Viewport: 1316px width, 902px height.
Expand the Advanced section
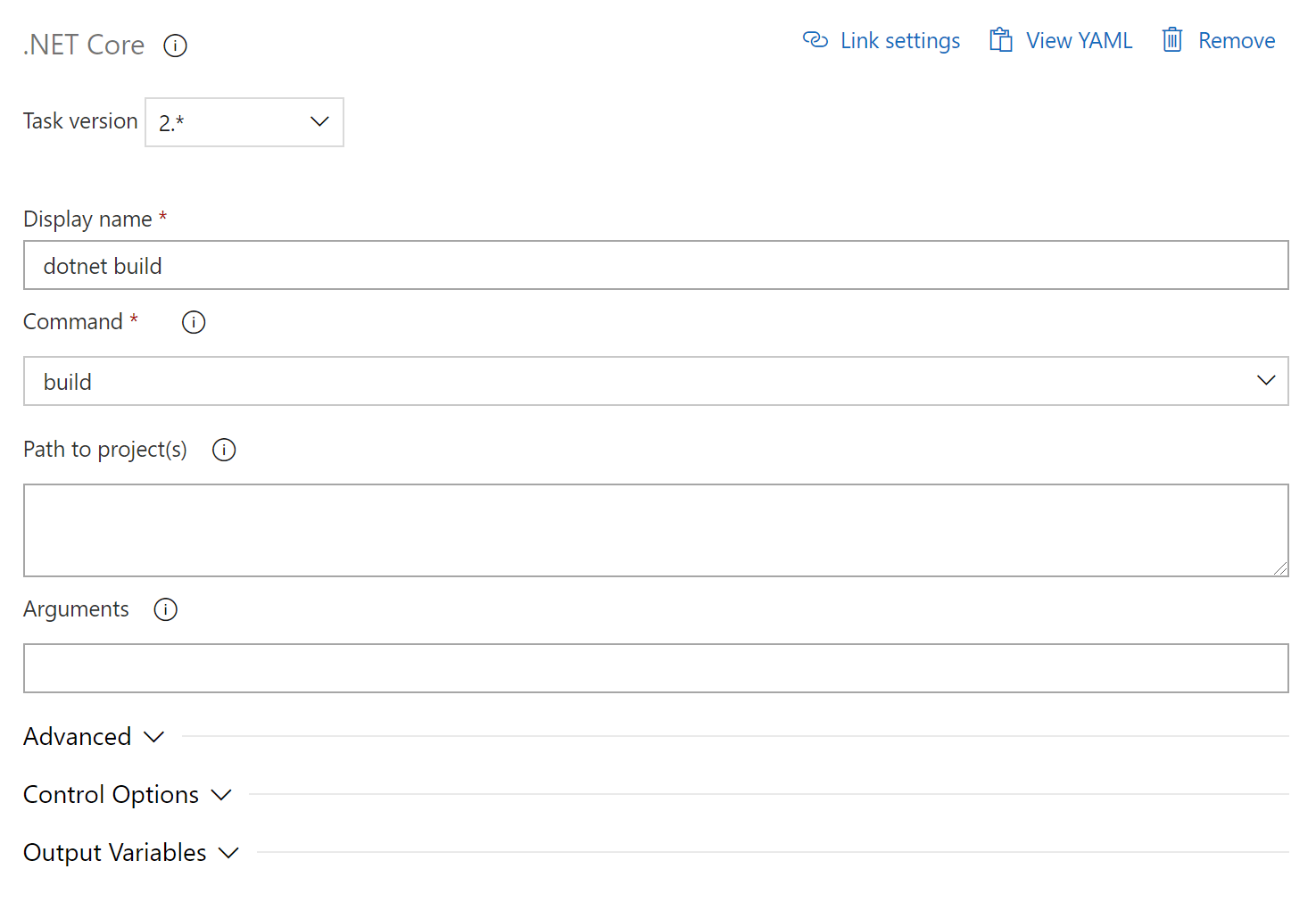pos(78,737)
